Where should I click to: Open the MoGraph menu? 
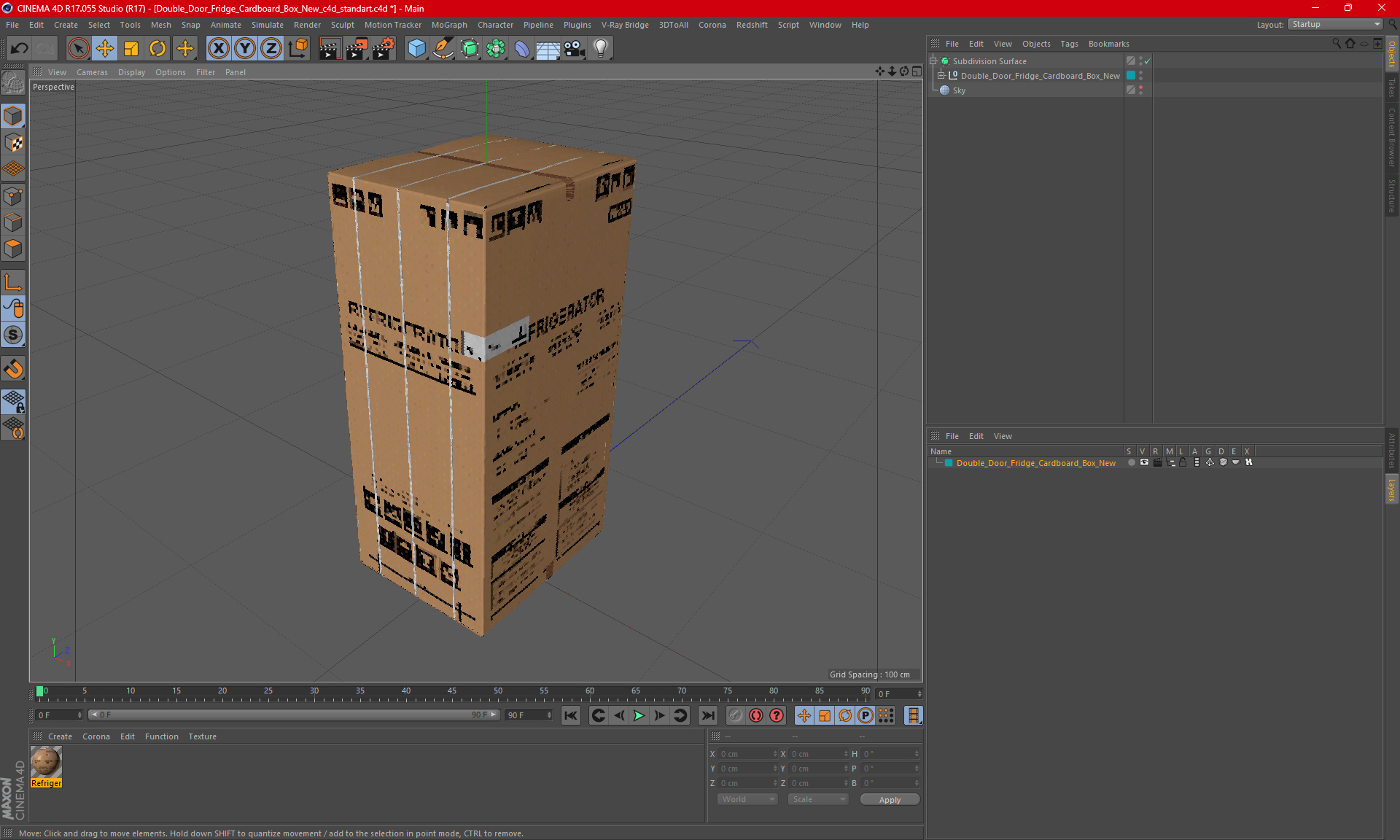449,25
